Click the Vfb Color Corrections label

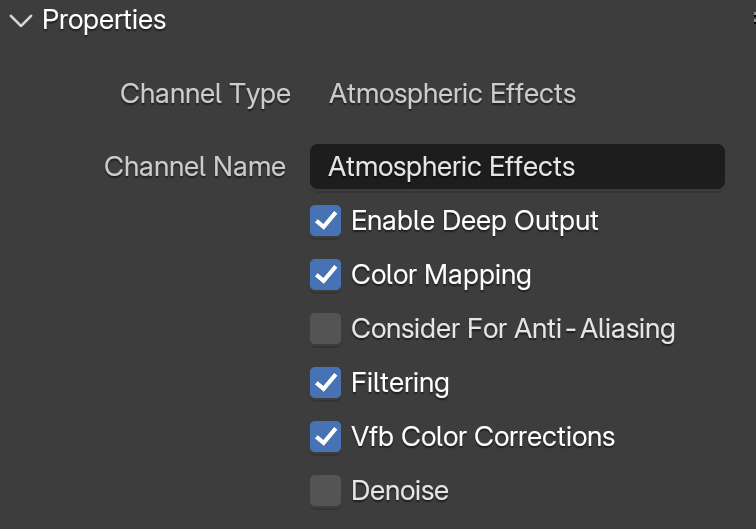point(483,437)
